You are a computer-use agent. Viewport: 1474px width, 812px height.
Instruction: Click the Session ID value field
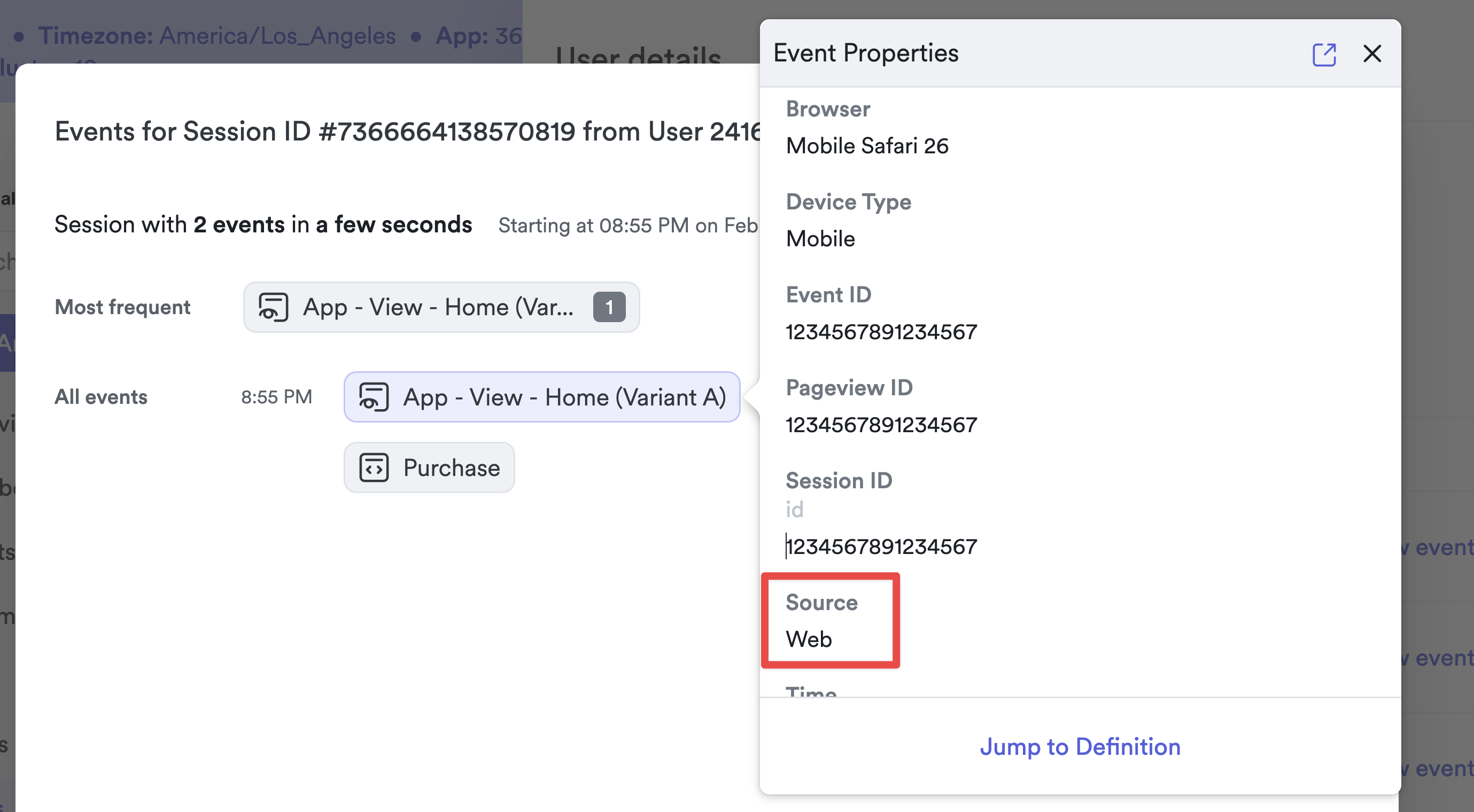point(881,546)
